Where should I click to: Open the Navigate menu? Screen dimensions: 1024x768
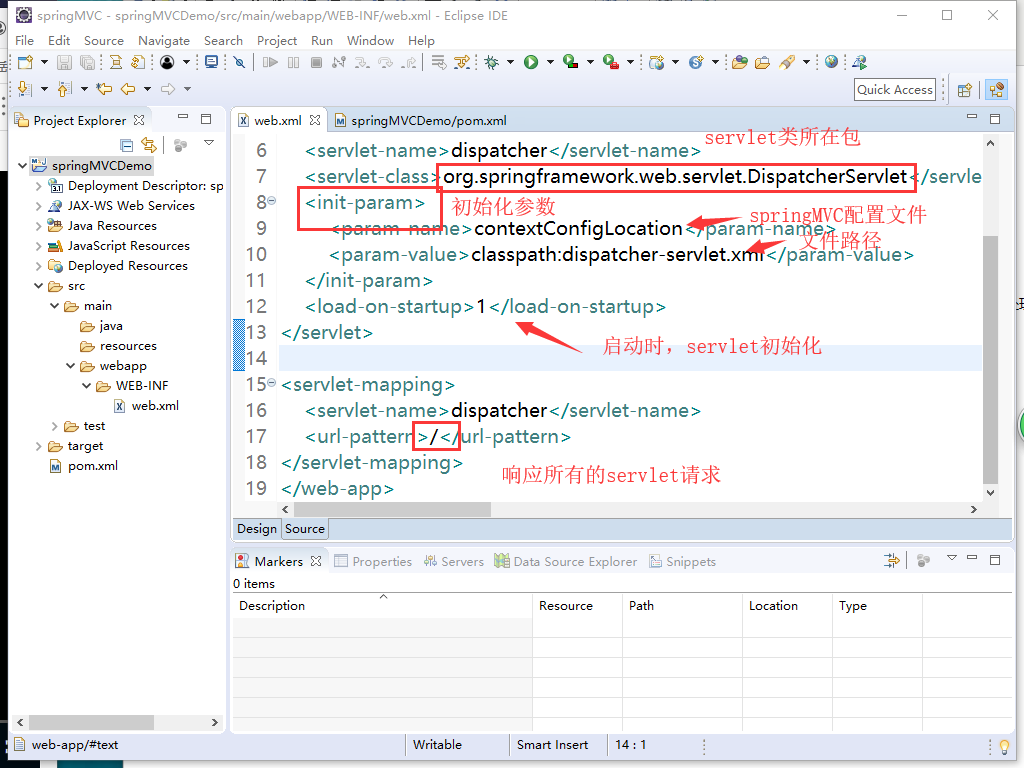pyautogui.click(x=163, y=40)
